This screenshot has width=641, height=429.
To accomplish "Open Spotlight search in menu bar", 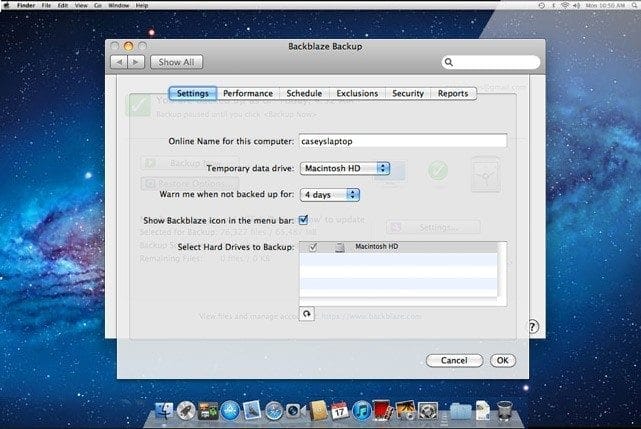I will tap(632, 5).
